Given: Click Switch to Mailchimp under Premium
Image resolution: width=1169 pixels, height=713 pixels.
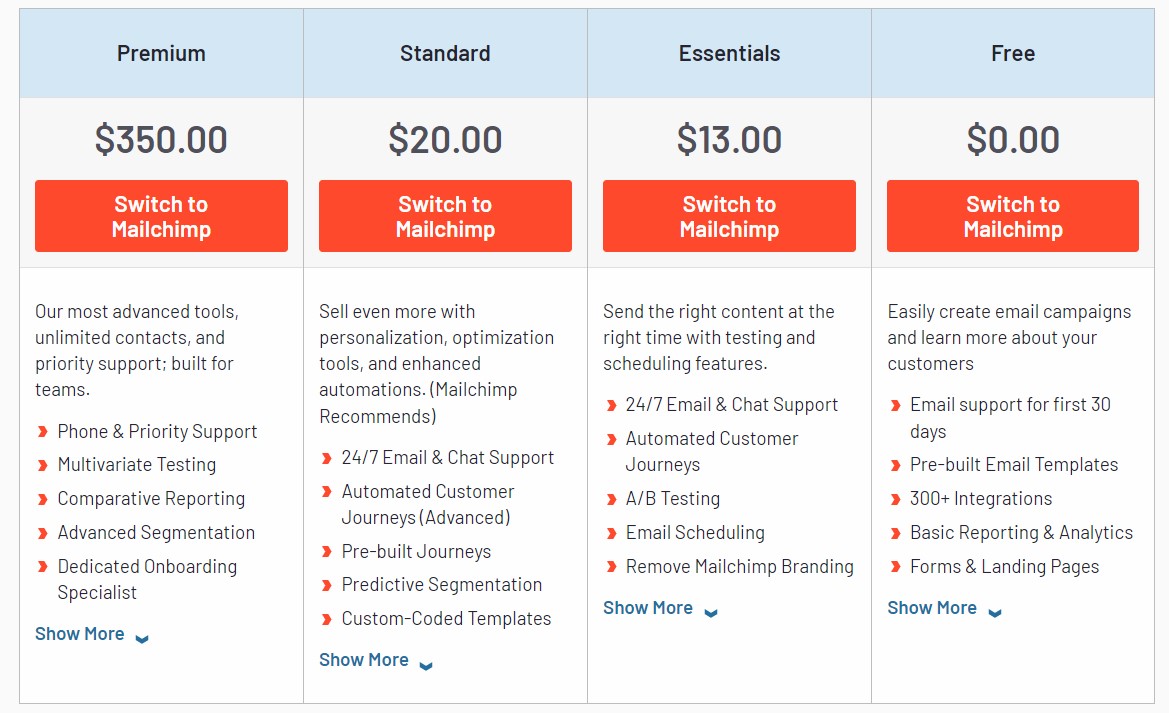Looking at the screenshot, I should [x=160, y=216].
